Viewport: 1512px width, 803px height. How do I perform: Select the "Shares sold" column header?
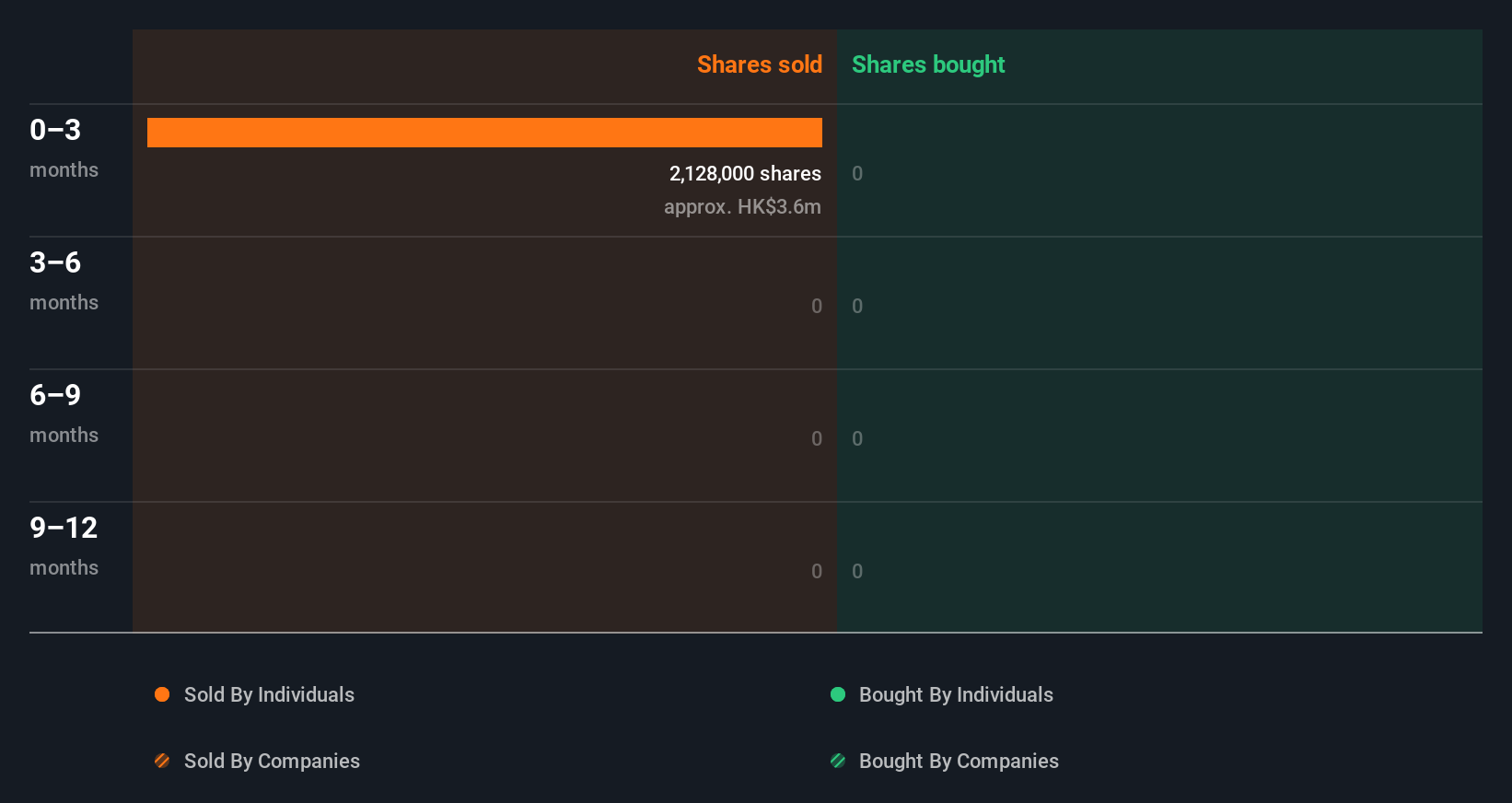pos(759,64)
